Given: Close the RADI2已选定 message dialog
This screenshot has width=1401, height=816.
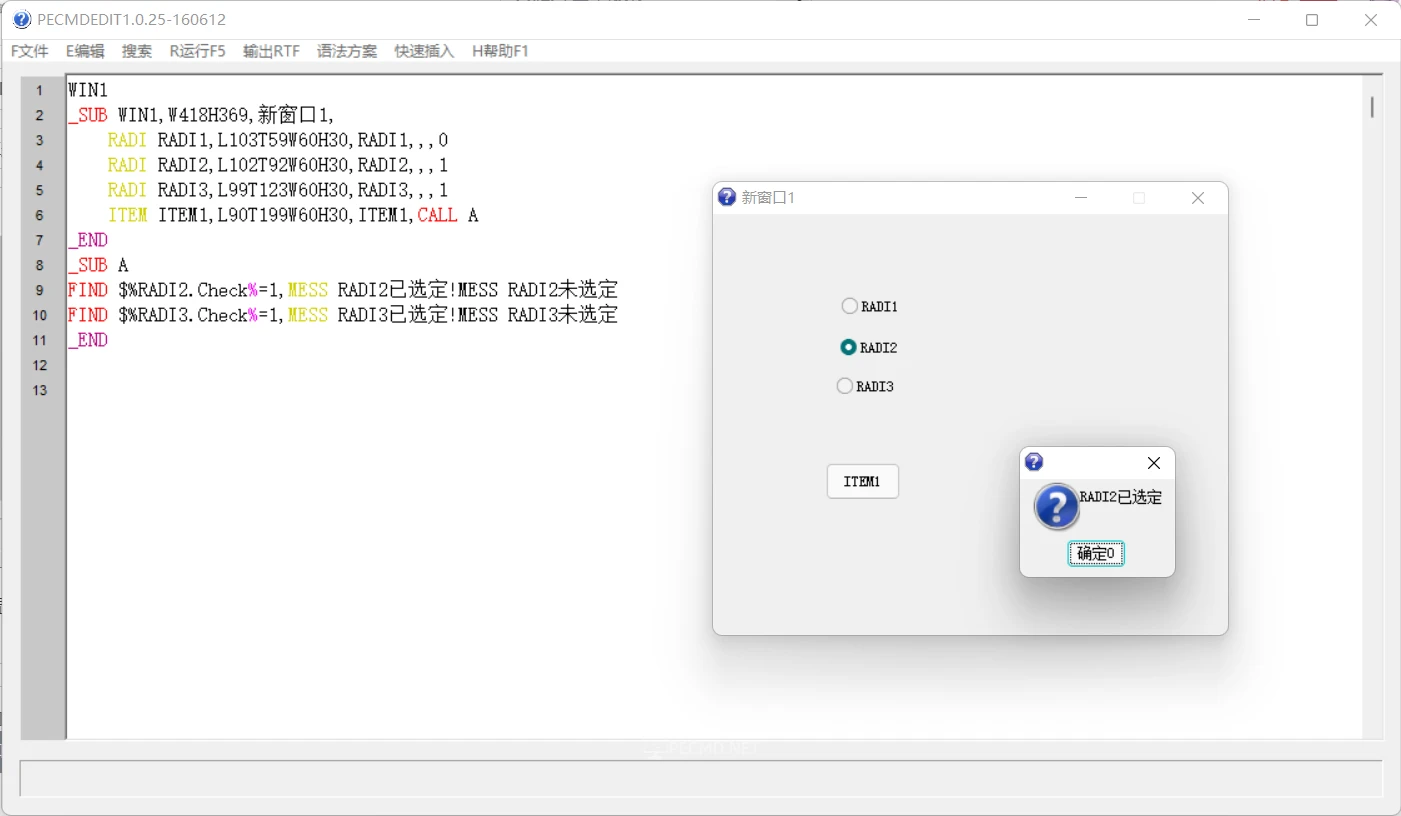Looking at the screenshot, I should coord(1154,463).
